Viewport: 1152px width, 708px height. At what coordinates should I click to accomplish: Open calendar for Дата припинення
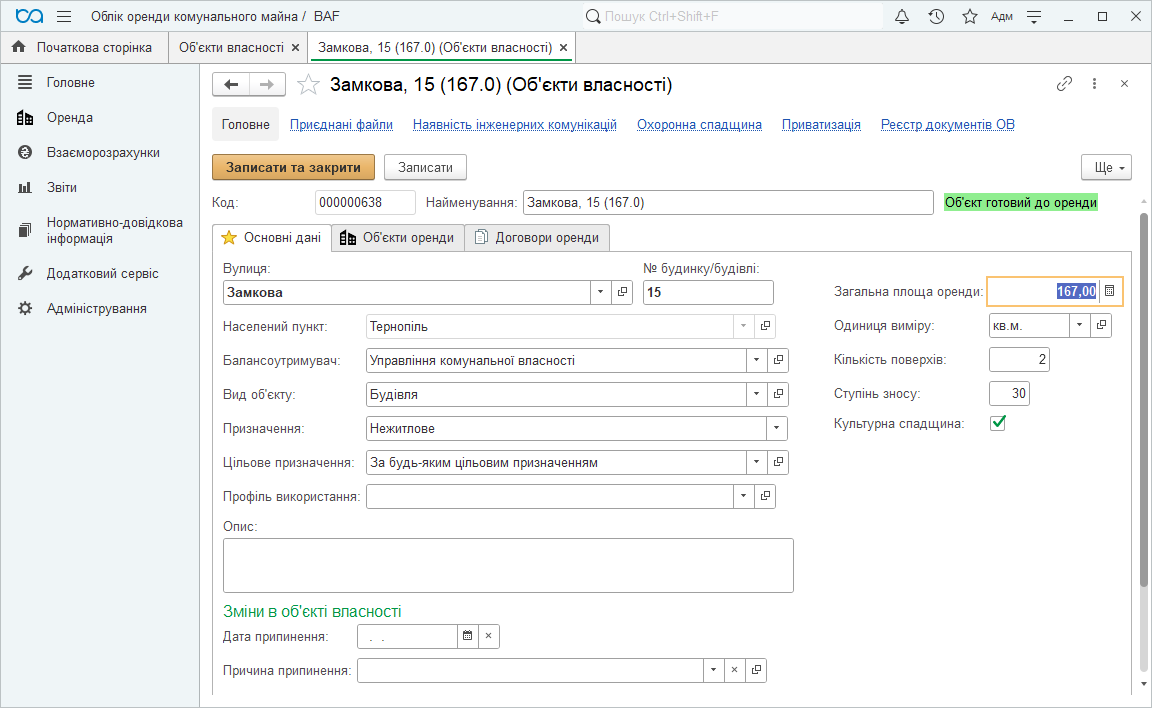click(x=467, y=636)
